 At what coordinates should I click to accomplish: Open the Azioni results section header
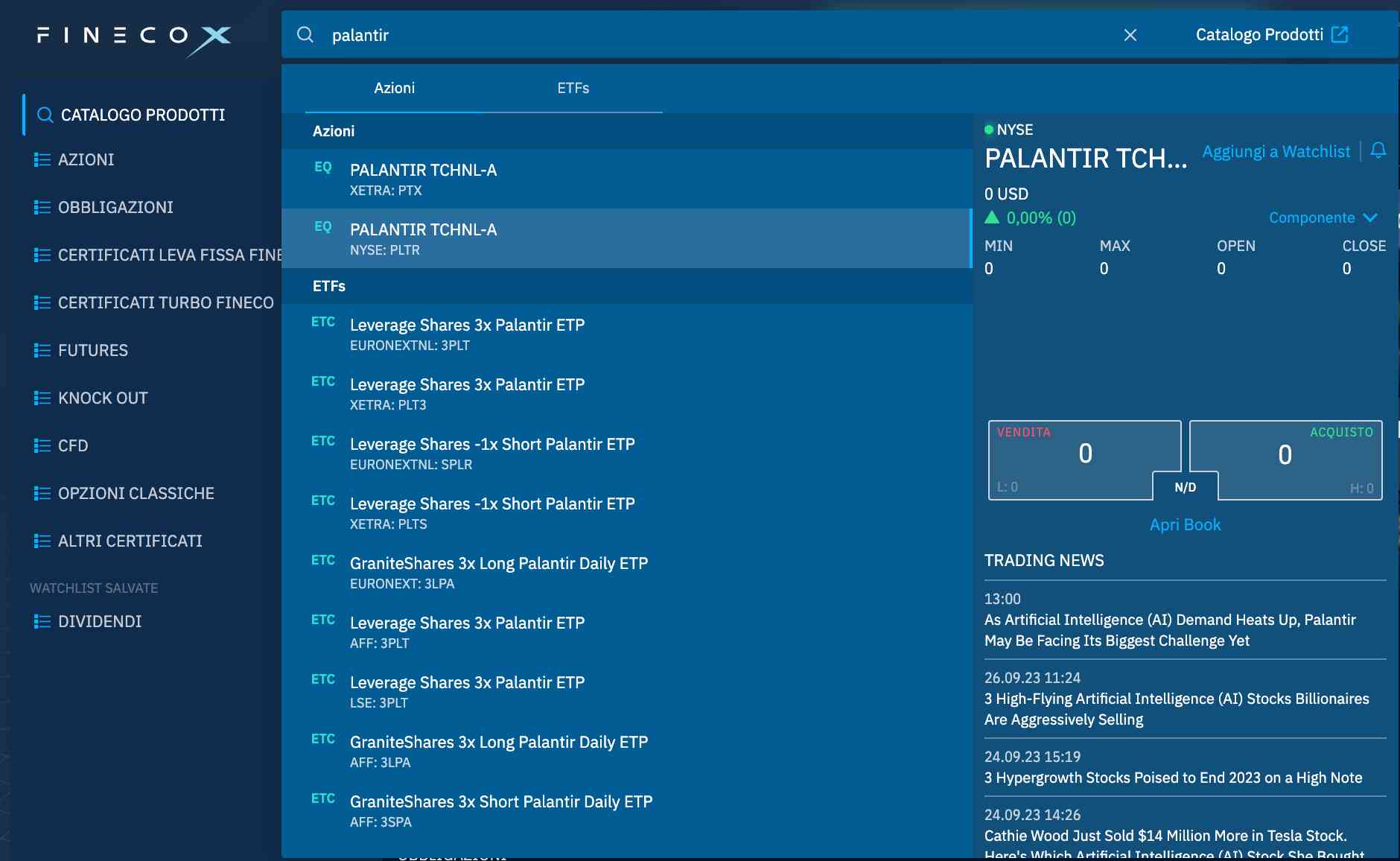point(334,131)
